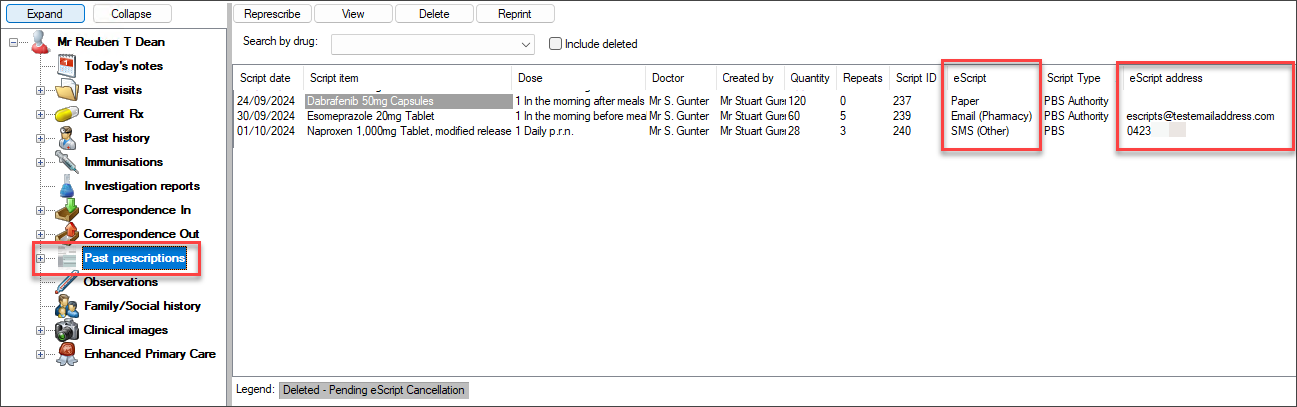Click the Paper eScript cell
1297x407 pixels.
965,101
